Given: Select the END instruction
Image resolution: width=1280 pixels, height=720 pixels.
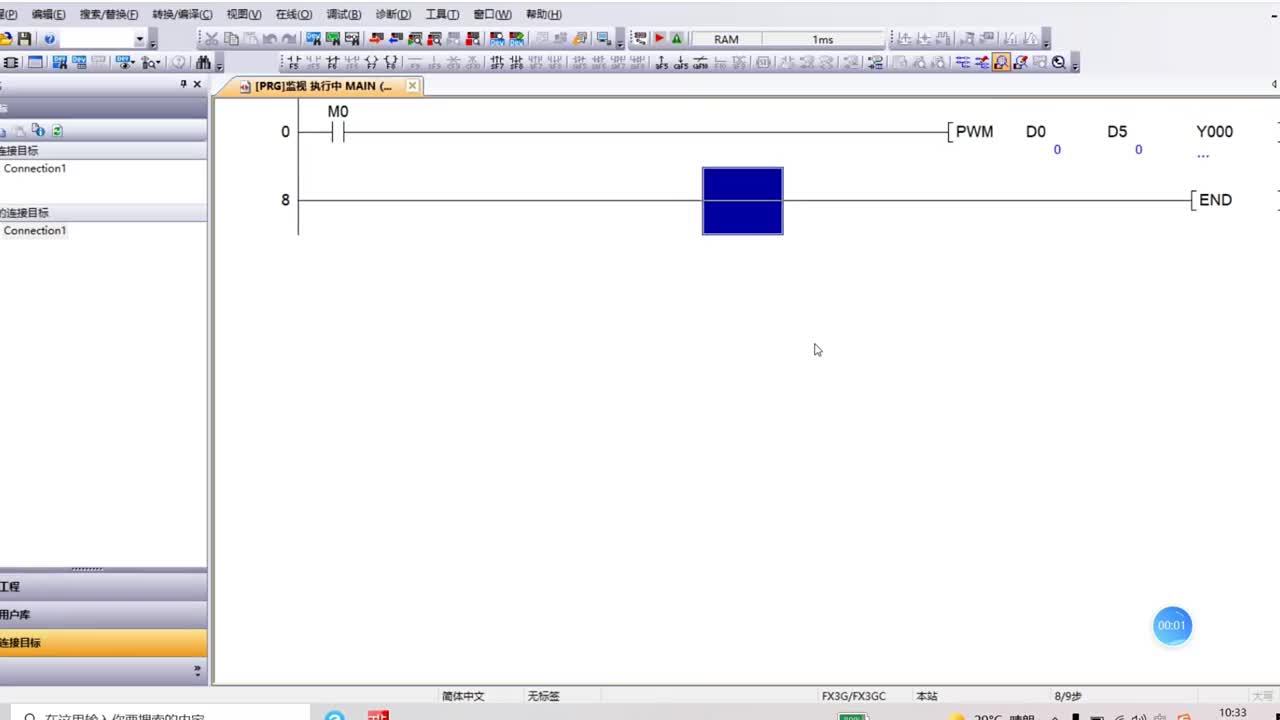Looking at the screenshot, I should 1215,200.
